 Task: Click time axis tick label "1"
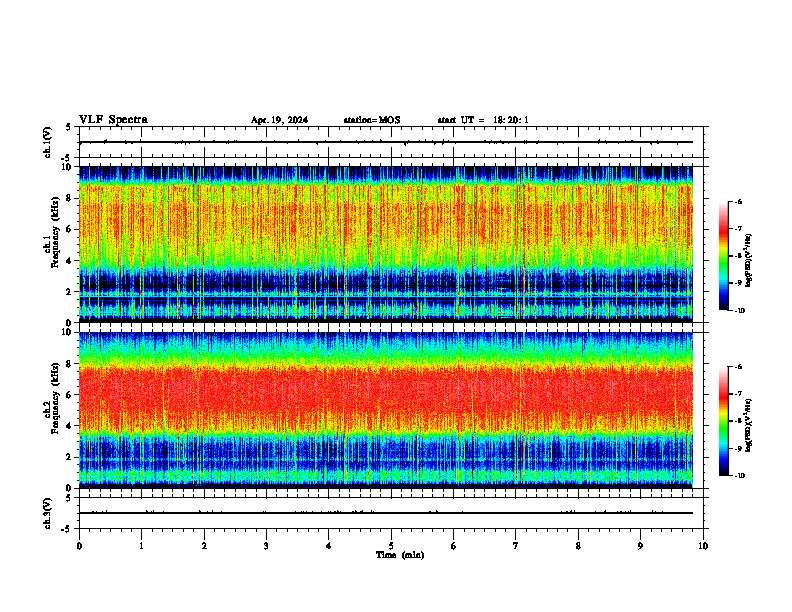141,546
